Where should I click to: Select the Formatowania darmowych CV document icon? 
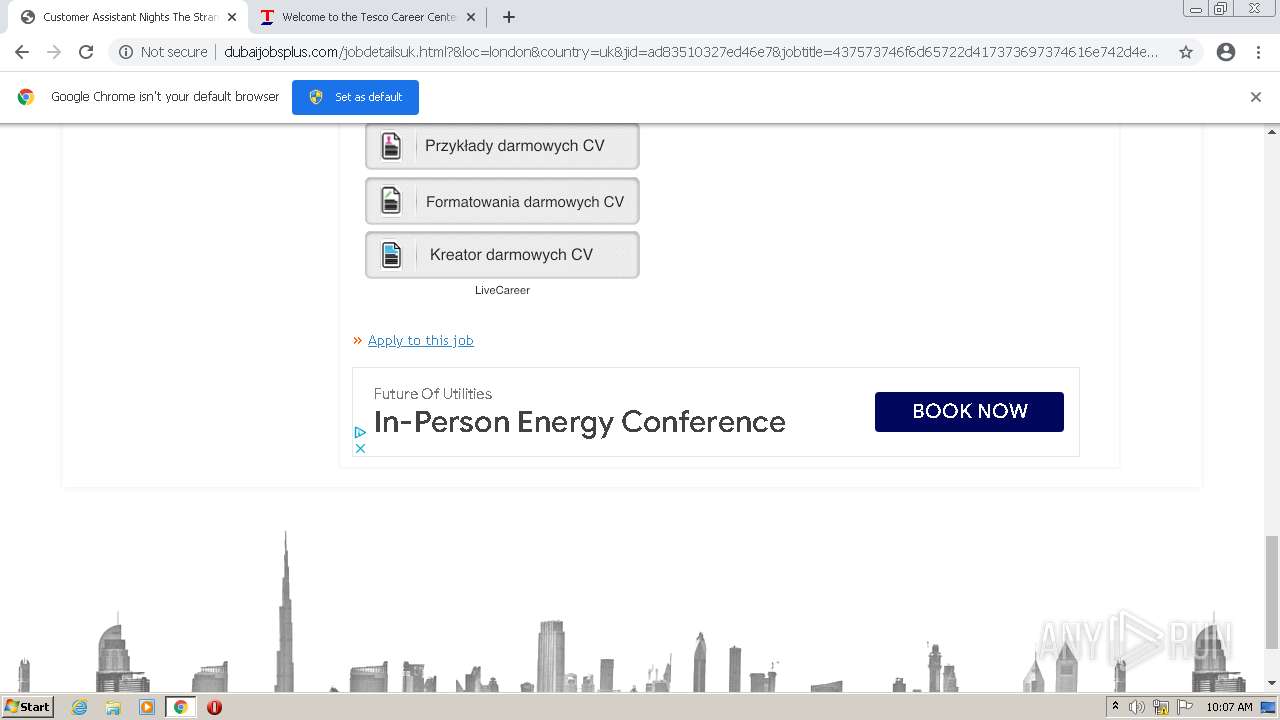tap(391, 201)
